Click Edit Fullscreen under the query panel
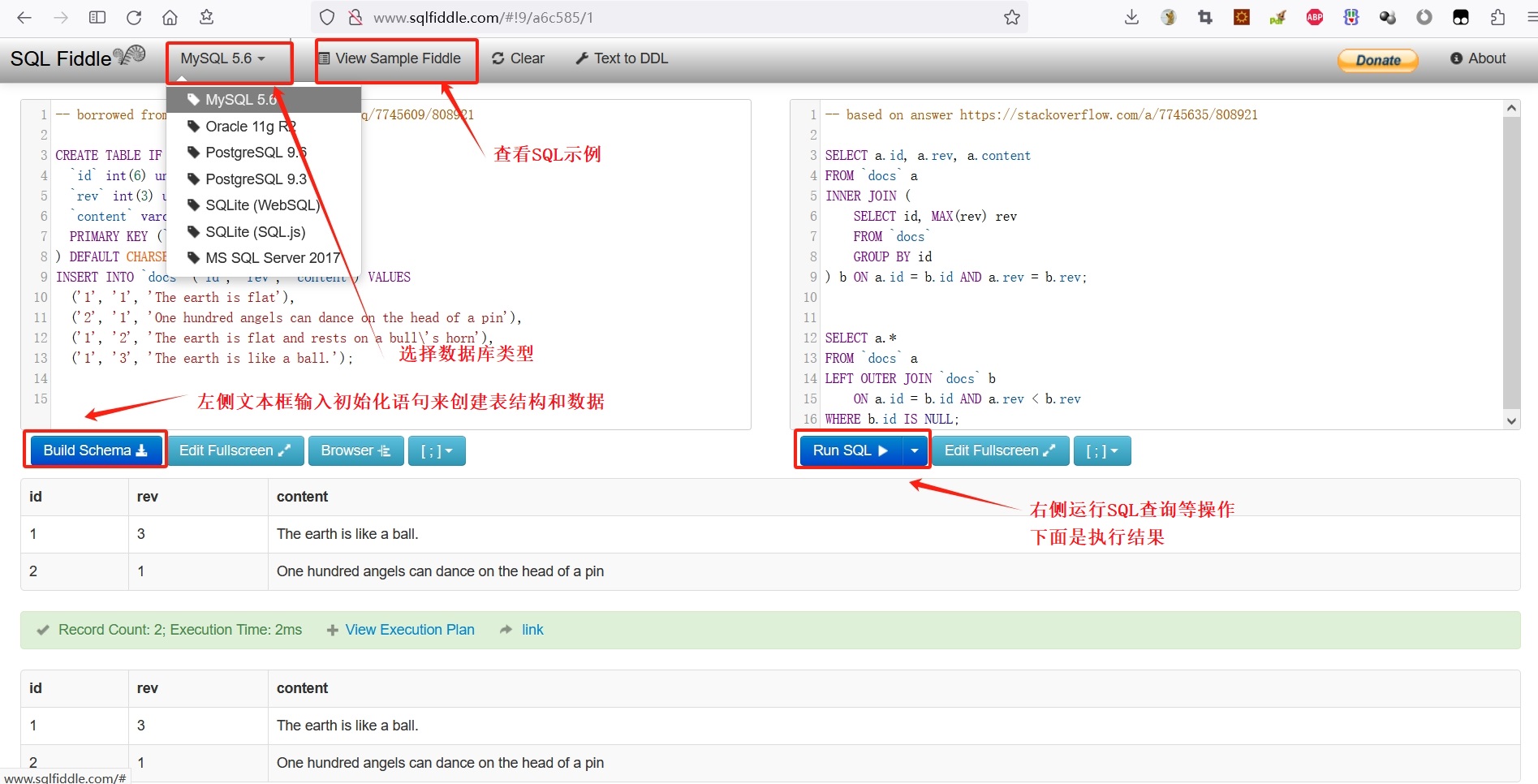The width and height of the screenshot is (1538, 784). 1000,450
